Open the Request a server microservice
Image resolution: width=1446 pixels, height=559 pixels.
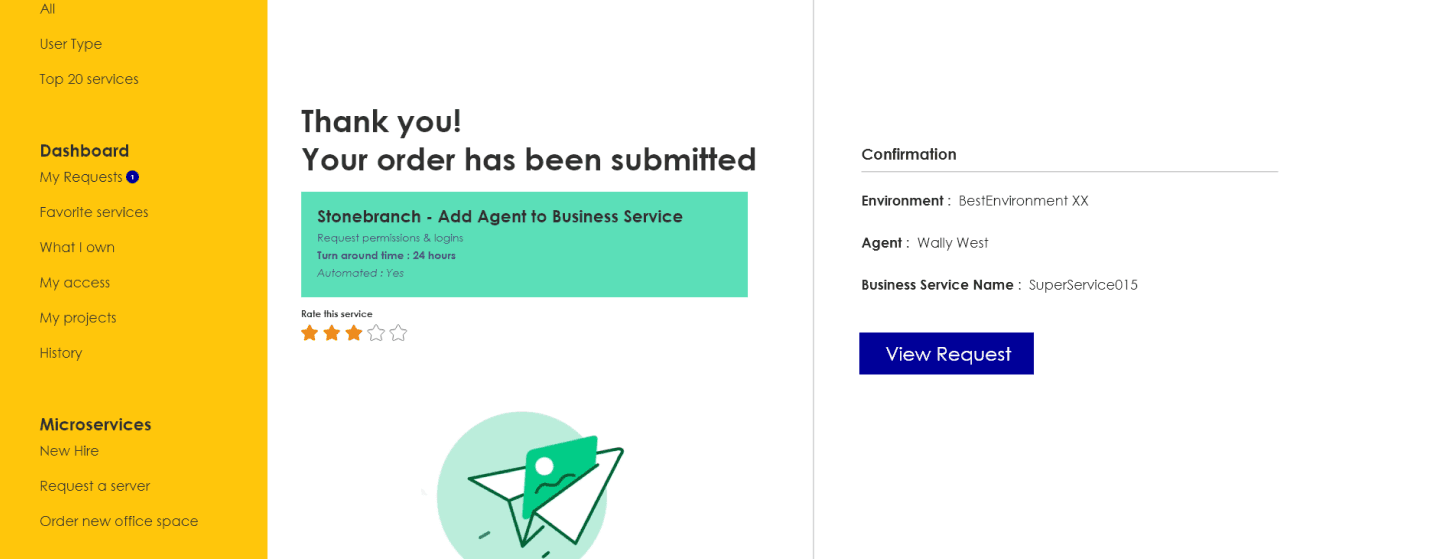coord(95,485)
